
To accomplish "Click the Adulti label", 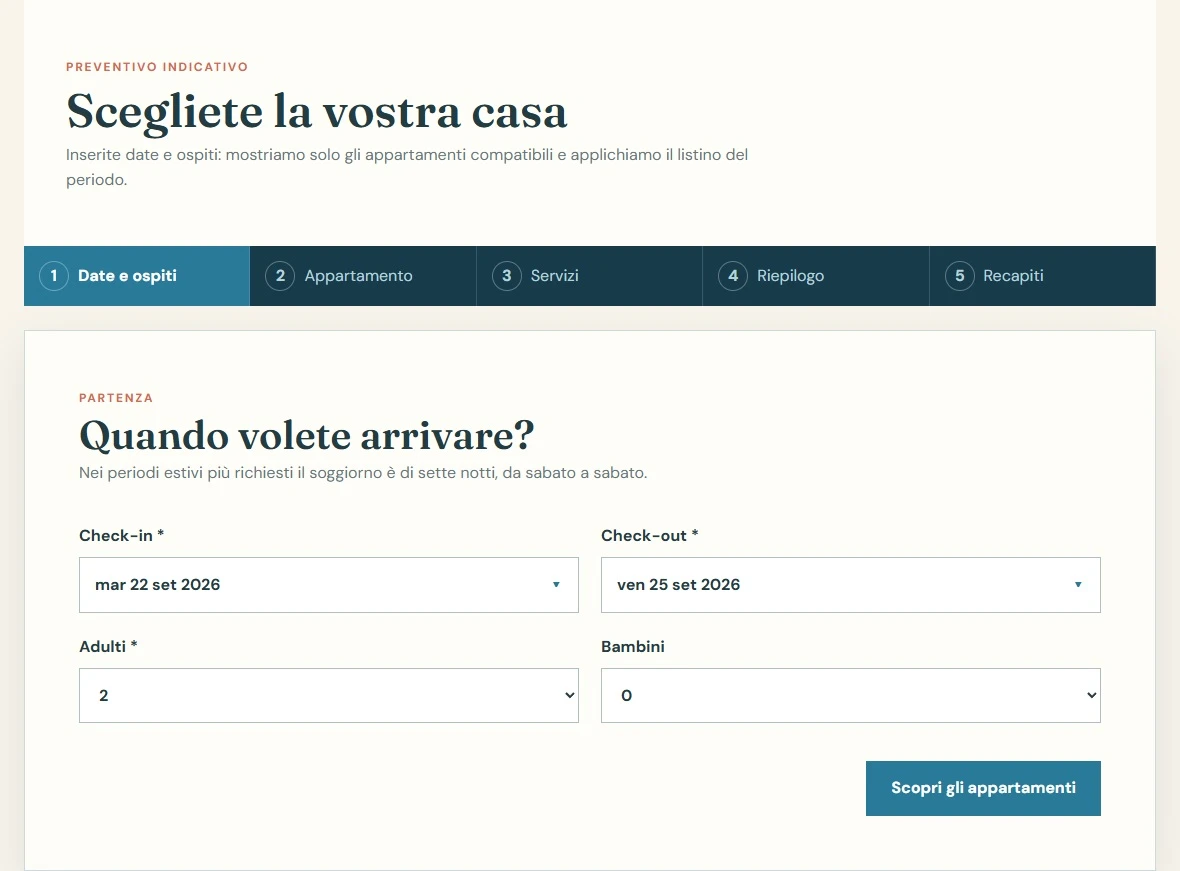I will [x=108, y=646].
